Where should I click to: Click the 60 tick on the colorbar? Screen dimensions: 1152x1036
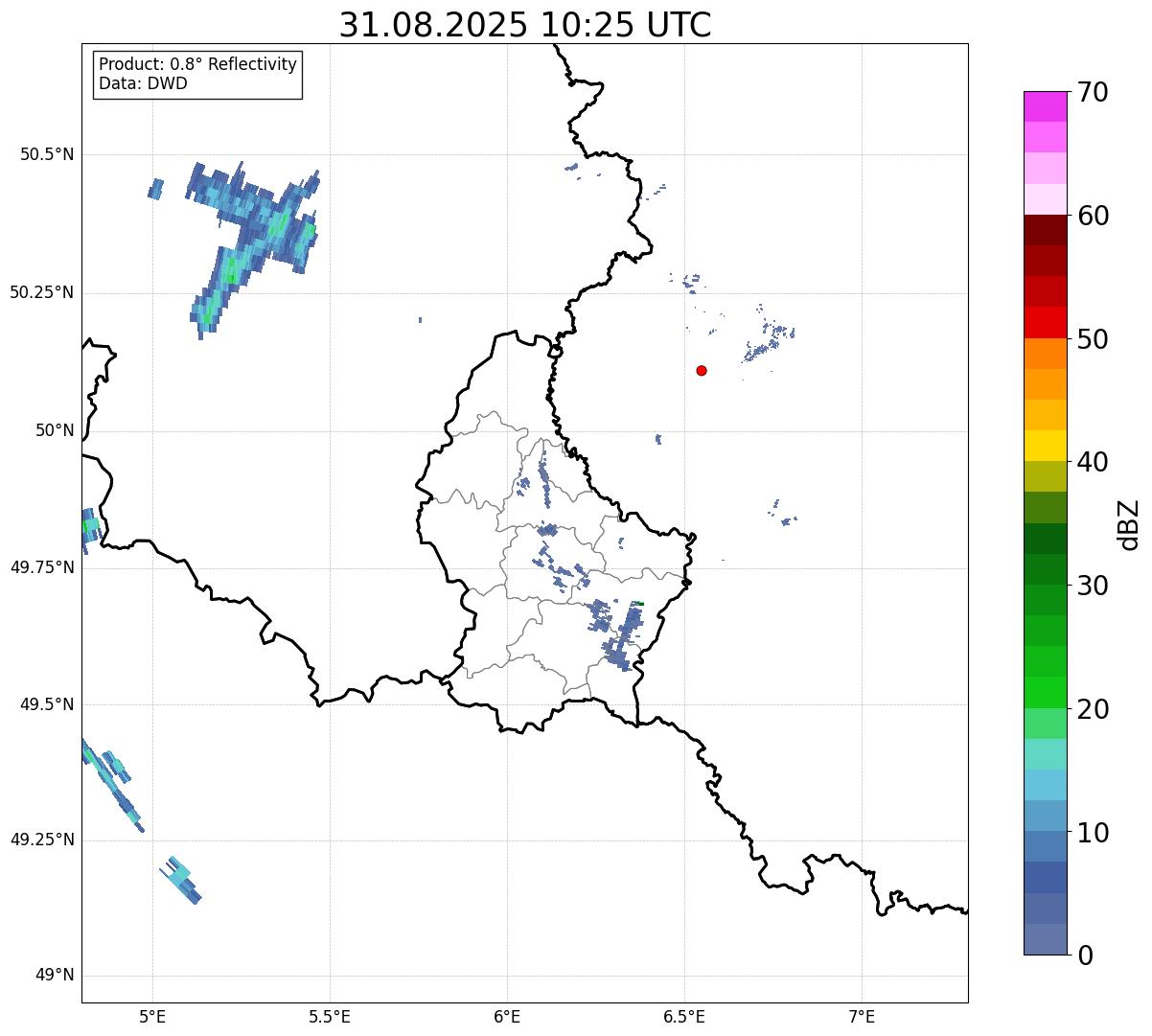1093,216
